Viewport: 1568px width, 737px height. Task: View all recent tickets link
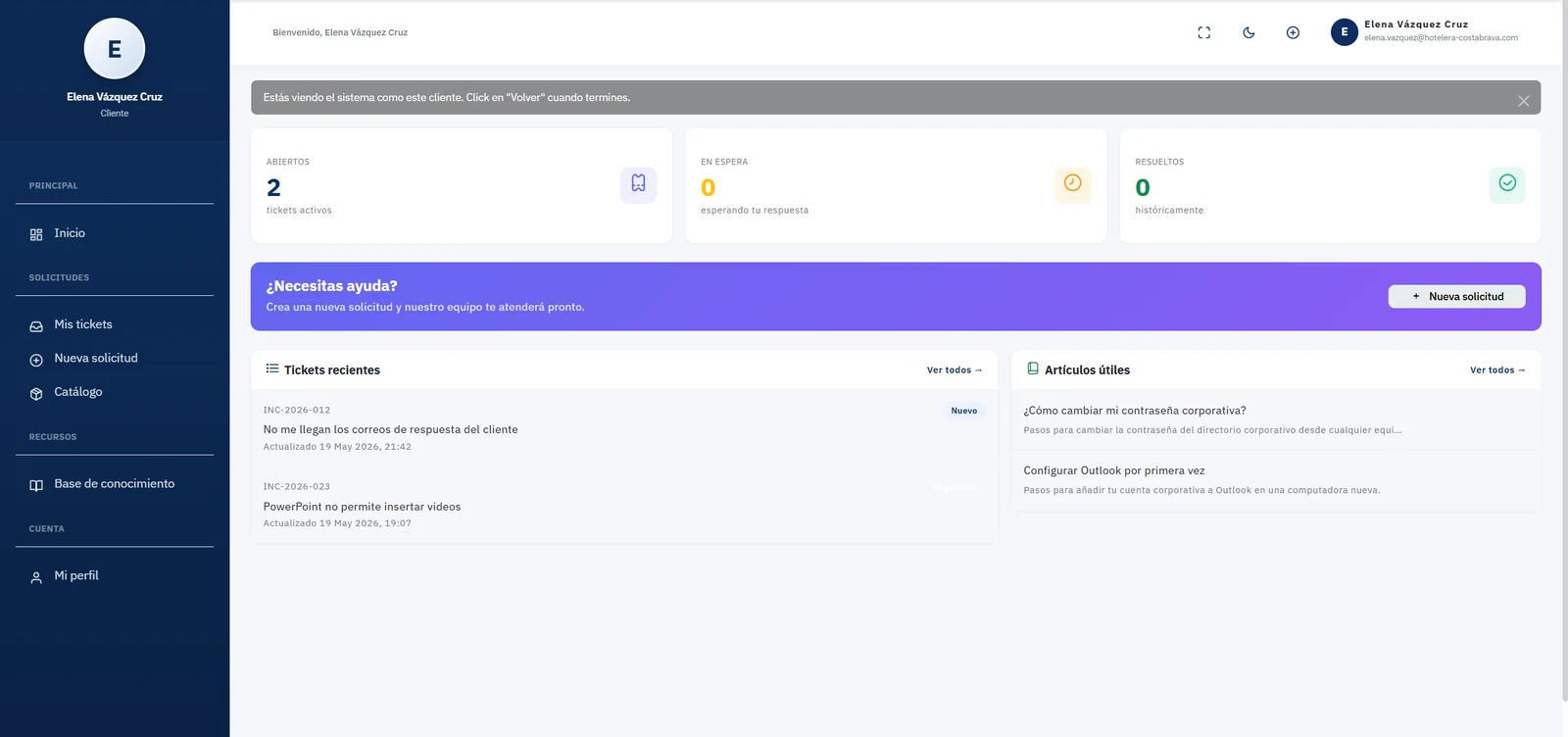coord(955,370)
